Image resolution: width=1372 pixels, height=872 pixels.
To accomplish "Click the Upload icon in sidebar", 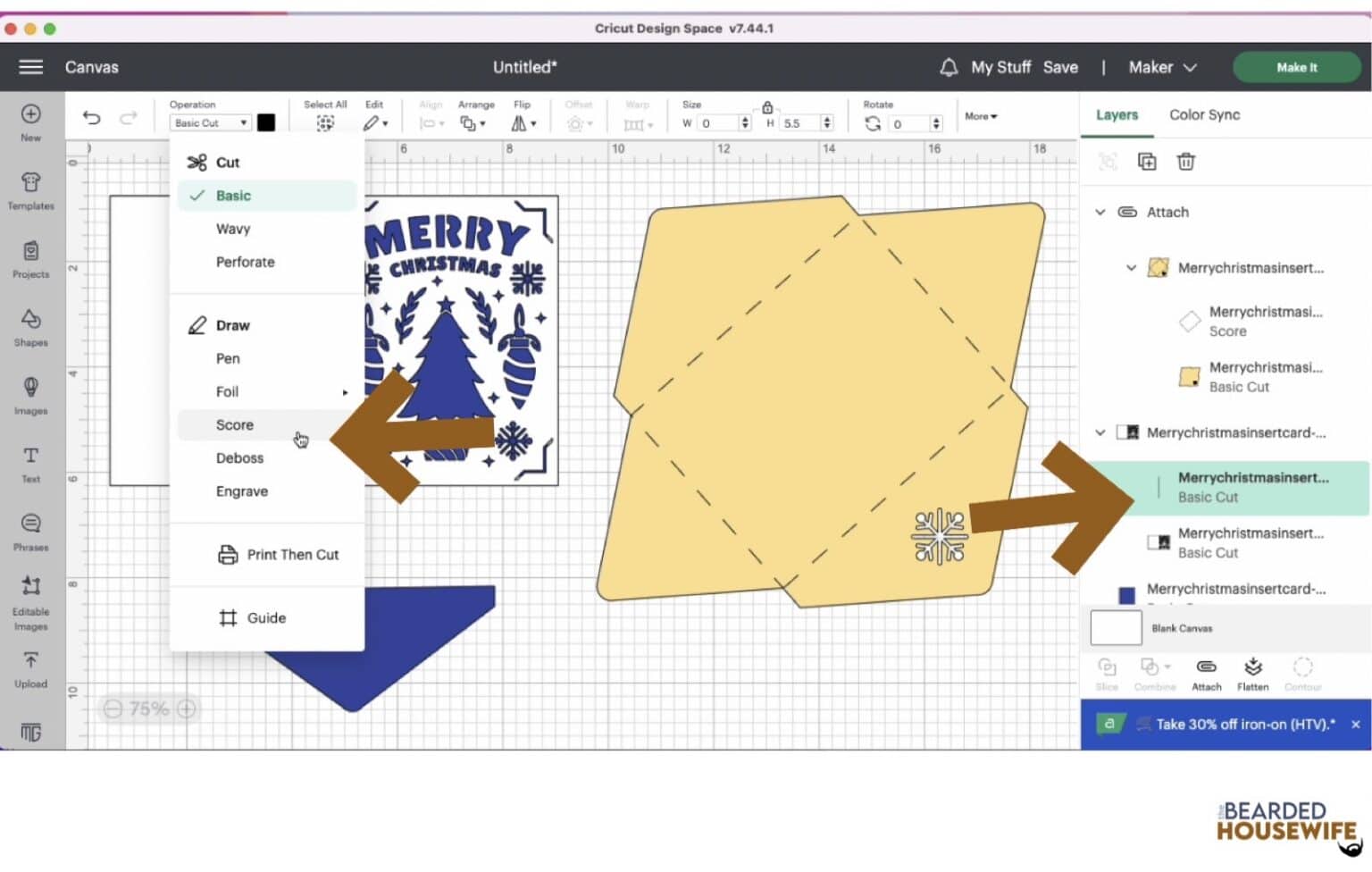I will click(x=30, y=668).
